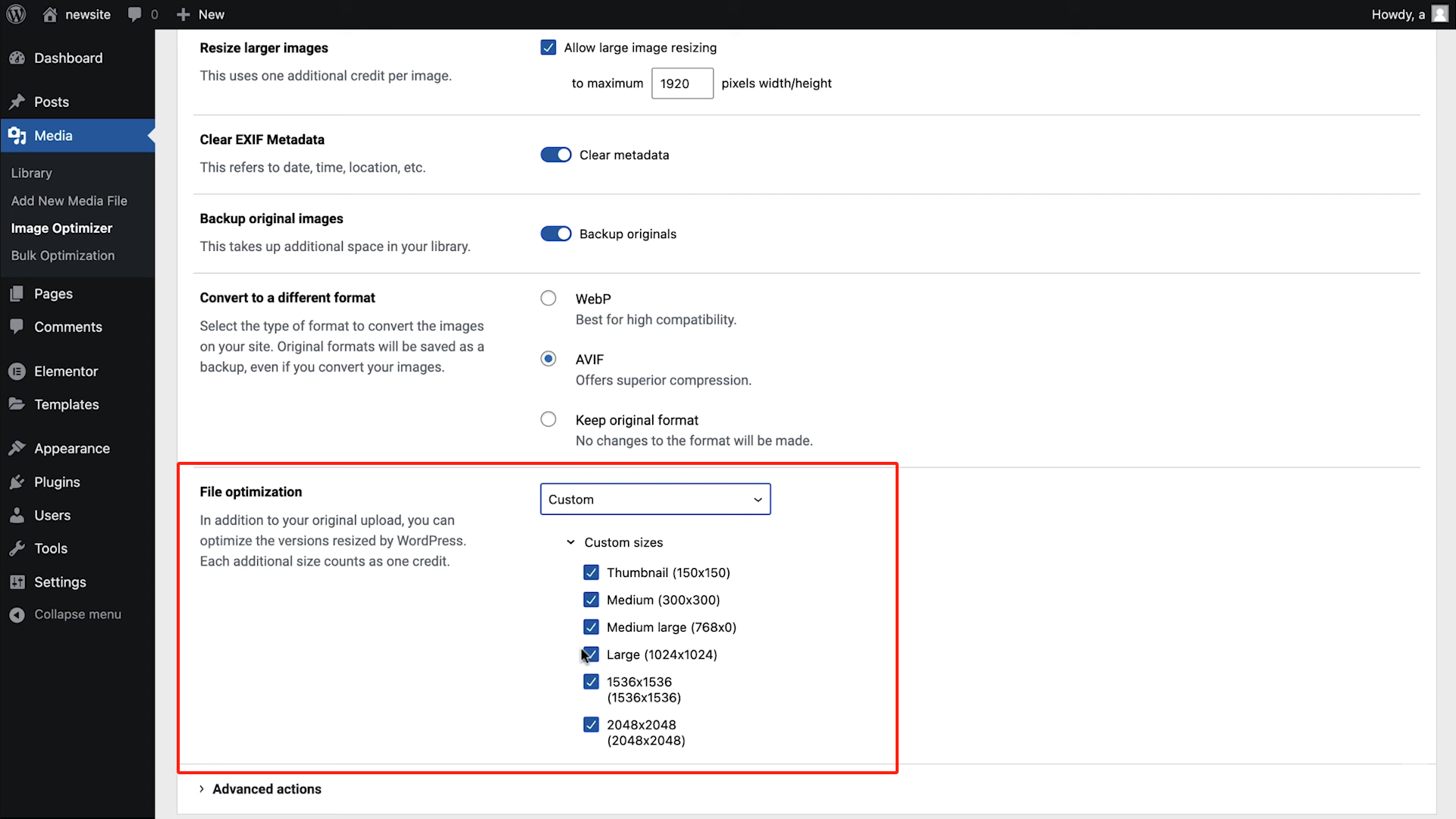Image resolution: width=1456 pixels, height=819 pixels.
Task: Uncheck Thumbnail (150x150) size
Action: click(x=591, y=573)
